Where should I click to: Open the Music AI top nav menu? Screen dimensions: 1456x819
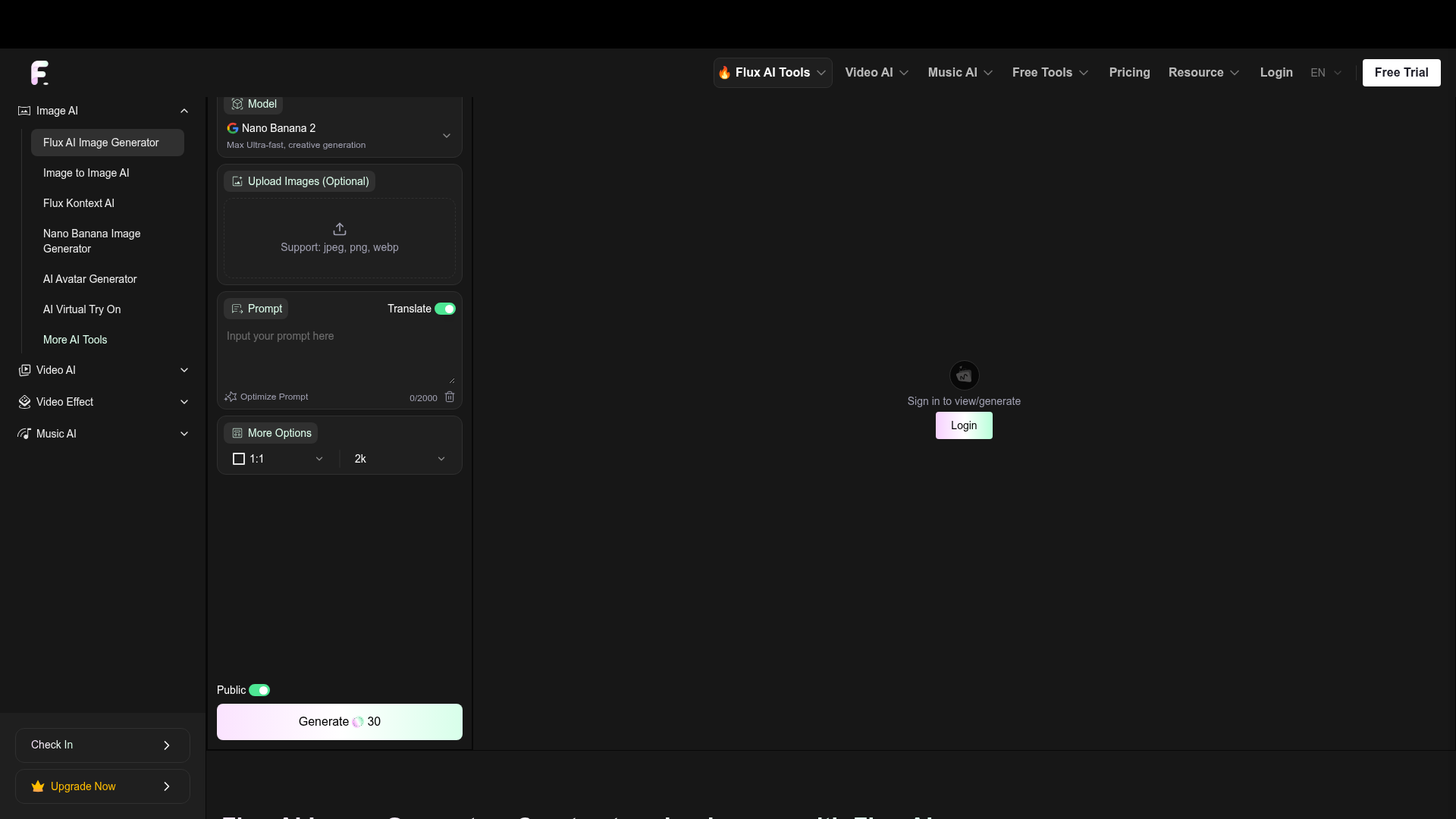click(960, 73)
